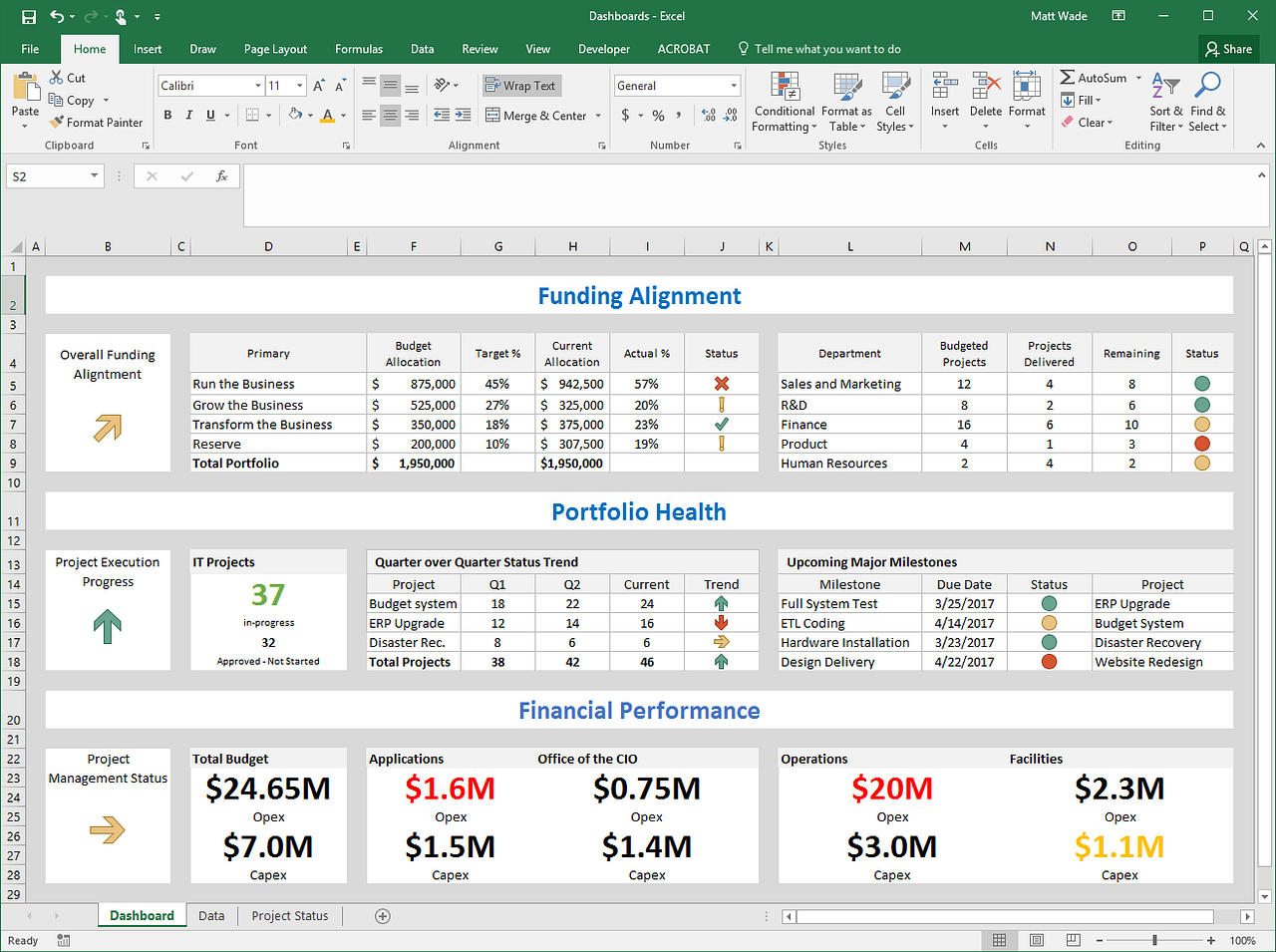Open the Project Status sheet tab

tap(288, 915)
